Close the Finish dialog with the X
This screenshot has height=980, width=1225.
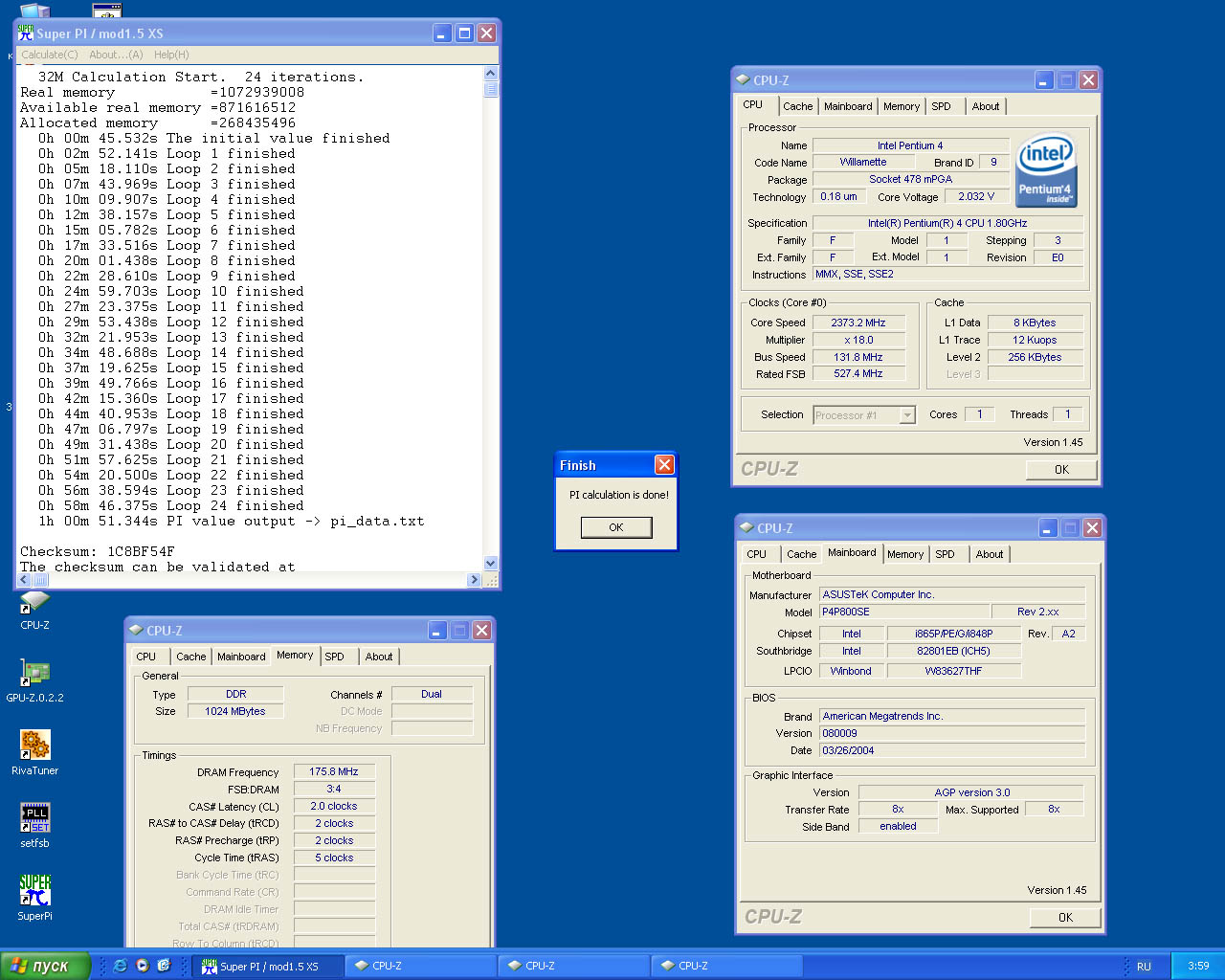[x=664, y=464]
